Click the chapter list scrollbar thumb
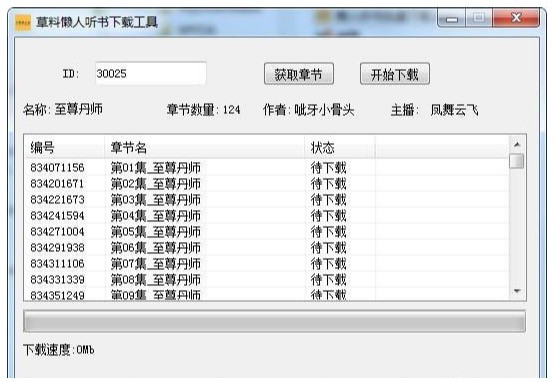Viewport: 555px width, 382px height. 517,161
